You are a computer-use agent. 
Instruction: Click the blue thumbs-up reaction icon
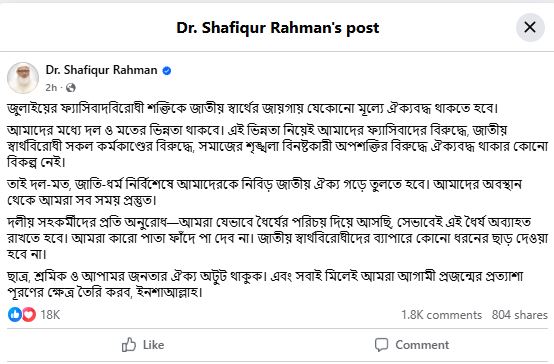(15, 314)
